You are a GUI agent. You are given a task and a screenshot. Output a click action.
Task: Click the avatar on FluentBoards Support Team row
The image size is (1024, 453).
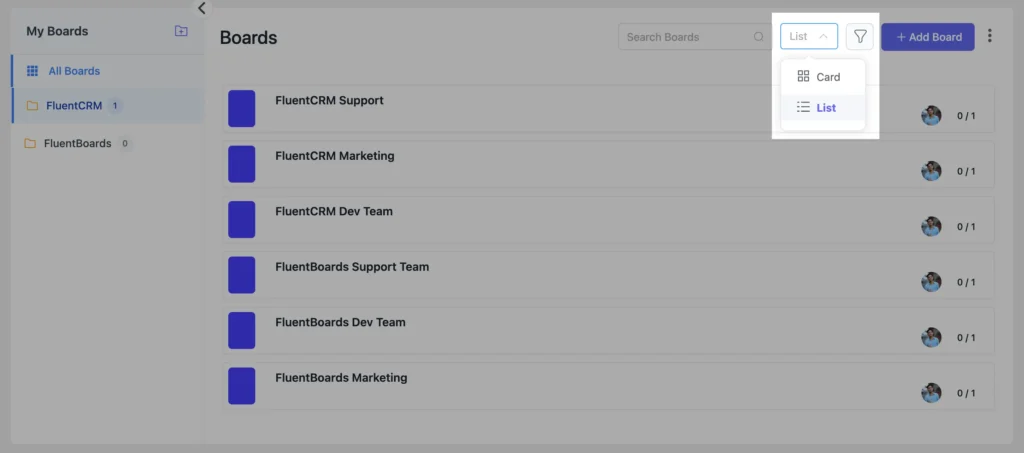[x=931, y=282]
